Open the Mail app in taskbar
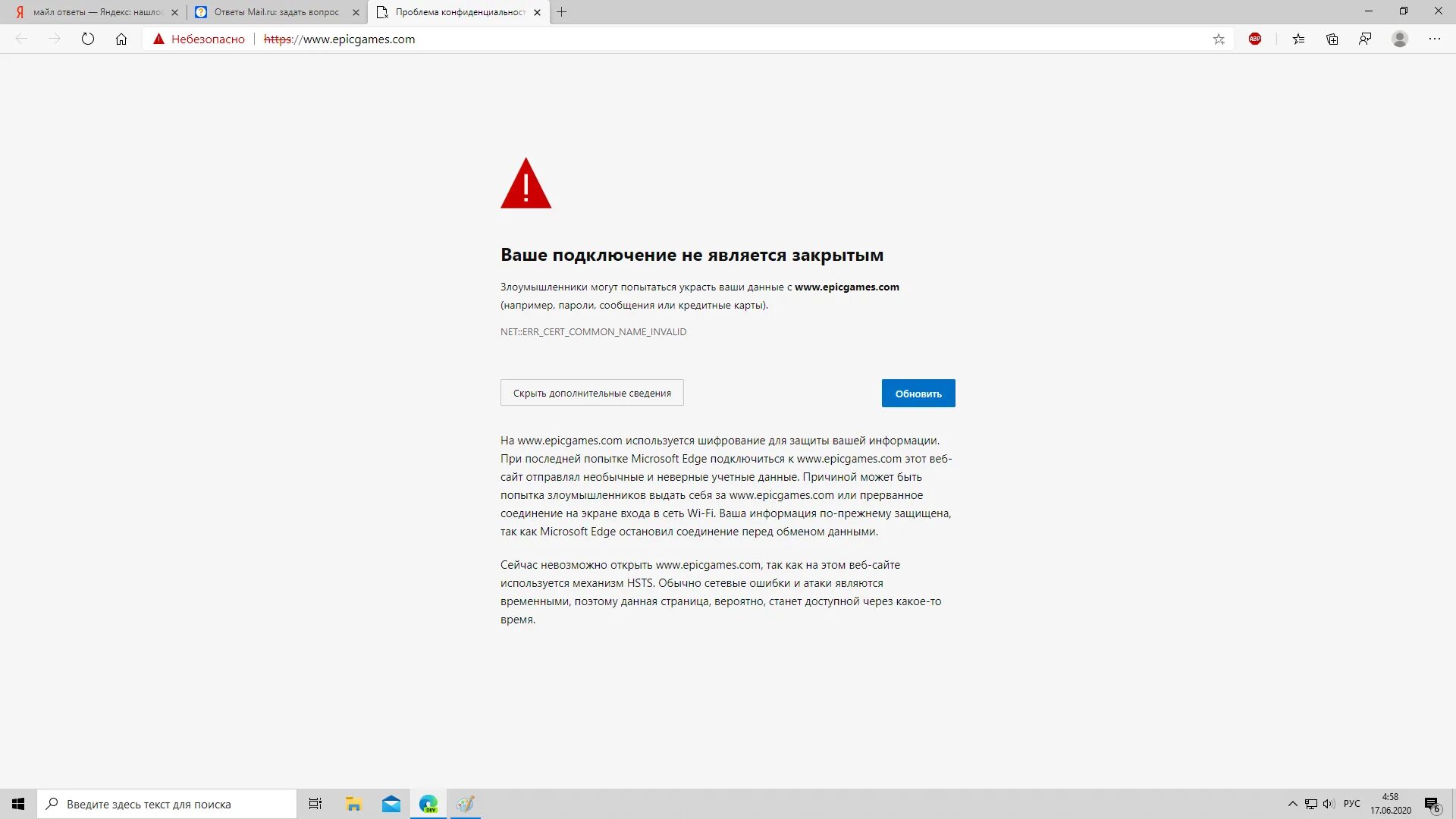 (391, 804)
